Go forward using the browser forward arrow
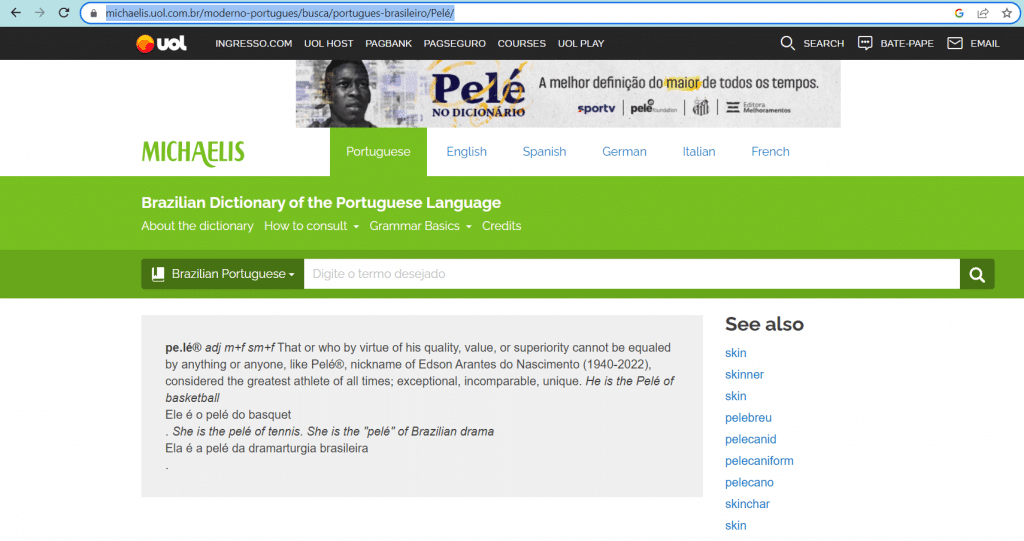Screen dimensions: 1024x541 pyautogui.click(x=40, y=12)
